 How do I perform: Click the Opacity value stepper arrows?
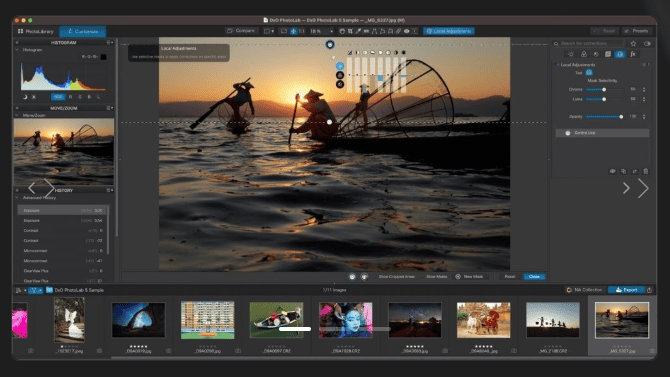(644, 117)
